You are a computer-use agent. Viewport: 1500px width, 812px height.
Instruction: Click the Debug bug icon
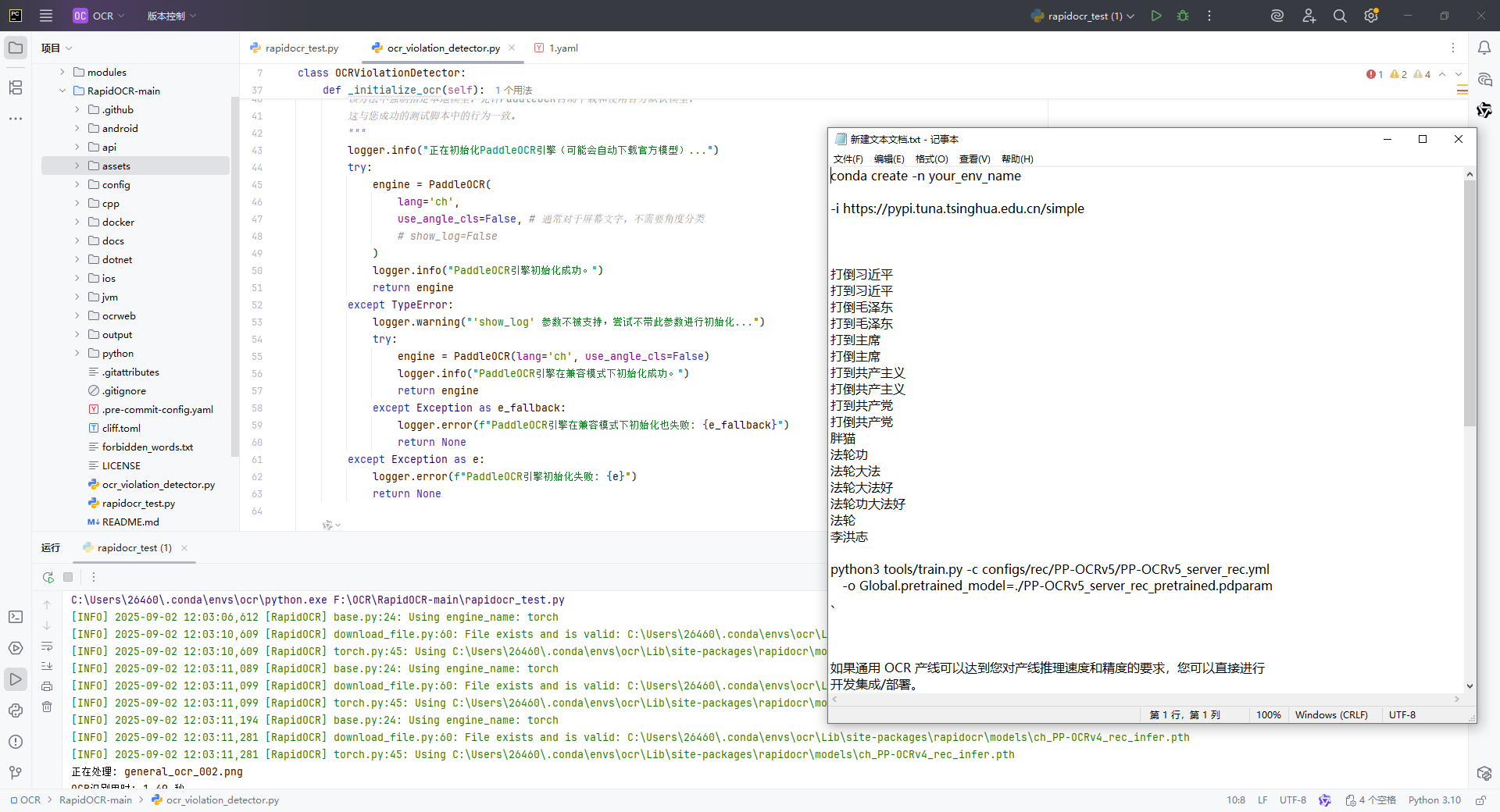tap(1183, 16)
